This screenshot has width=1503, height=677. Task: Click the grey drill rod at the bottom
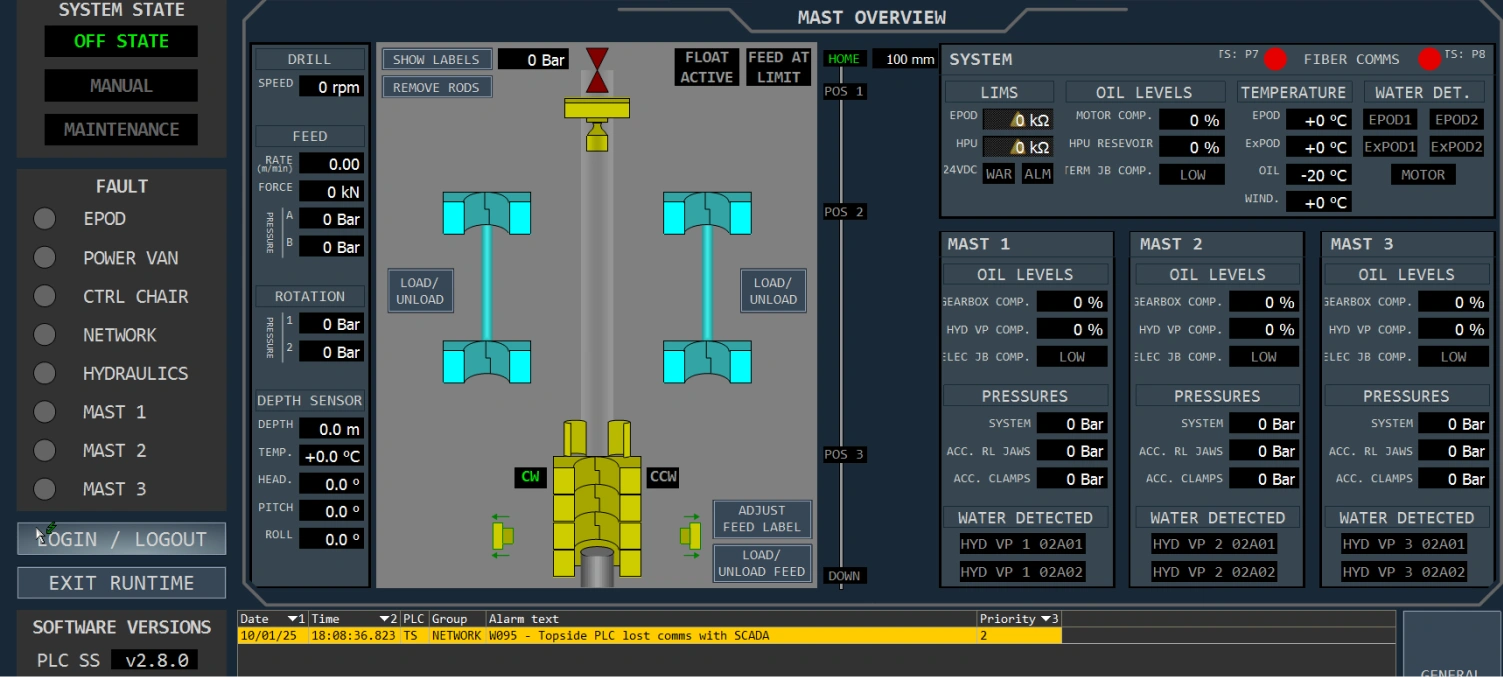pyautogui.click(x=597, y=567)
